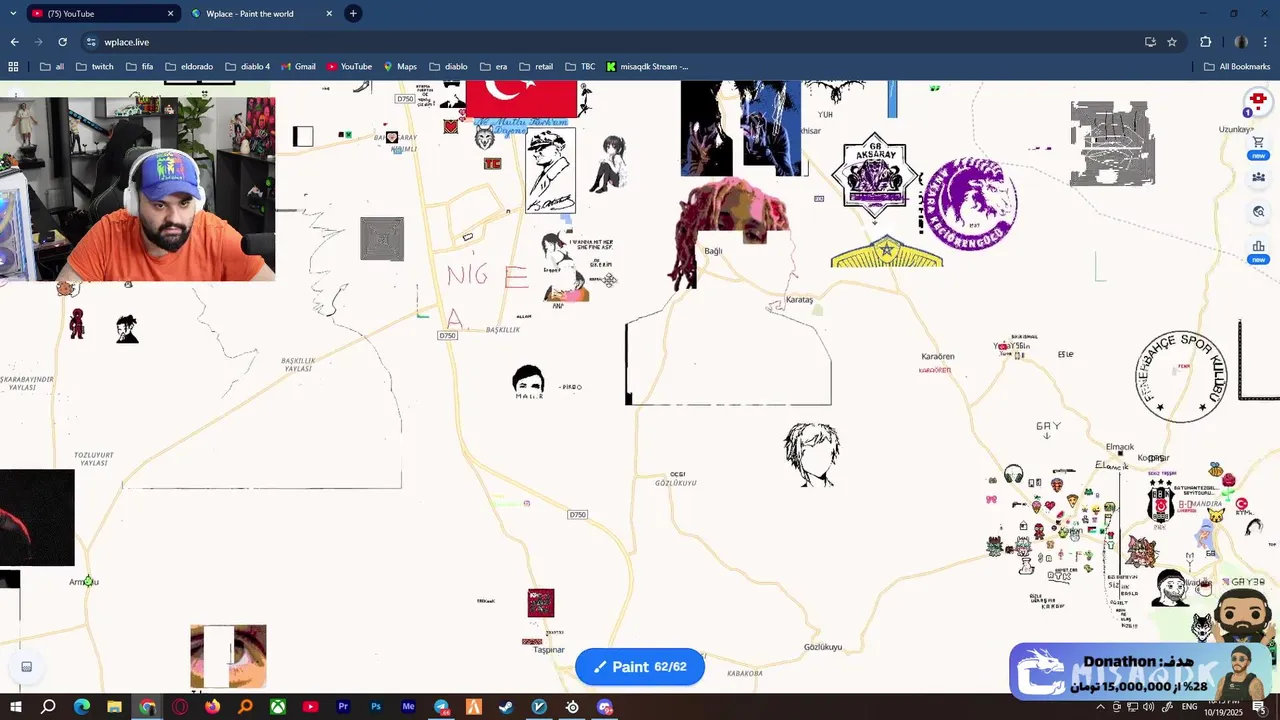Screen dimensions: 1280x720
Task: Launch Microsoft Edge from the taskbar
Action: coord(82,707)
